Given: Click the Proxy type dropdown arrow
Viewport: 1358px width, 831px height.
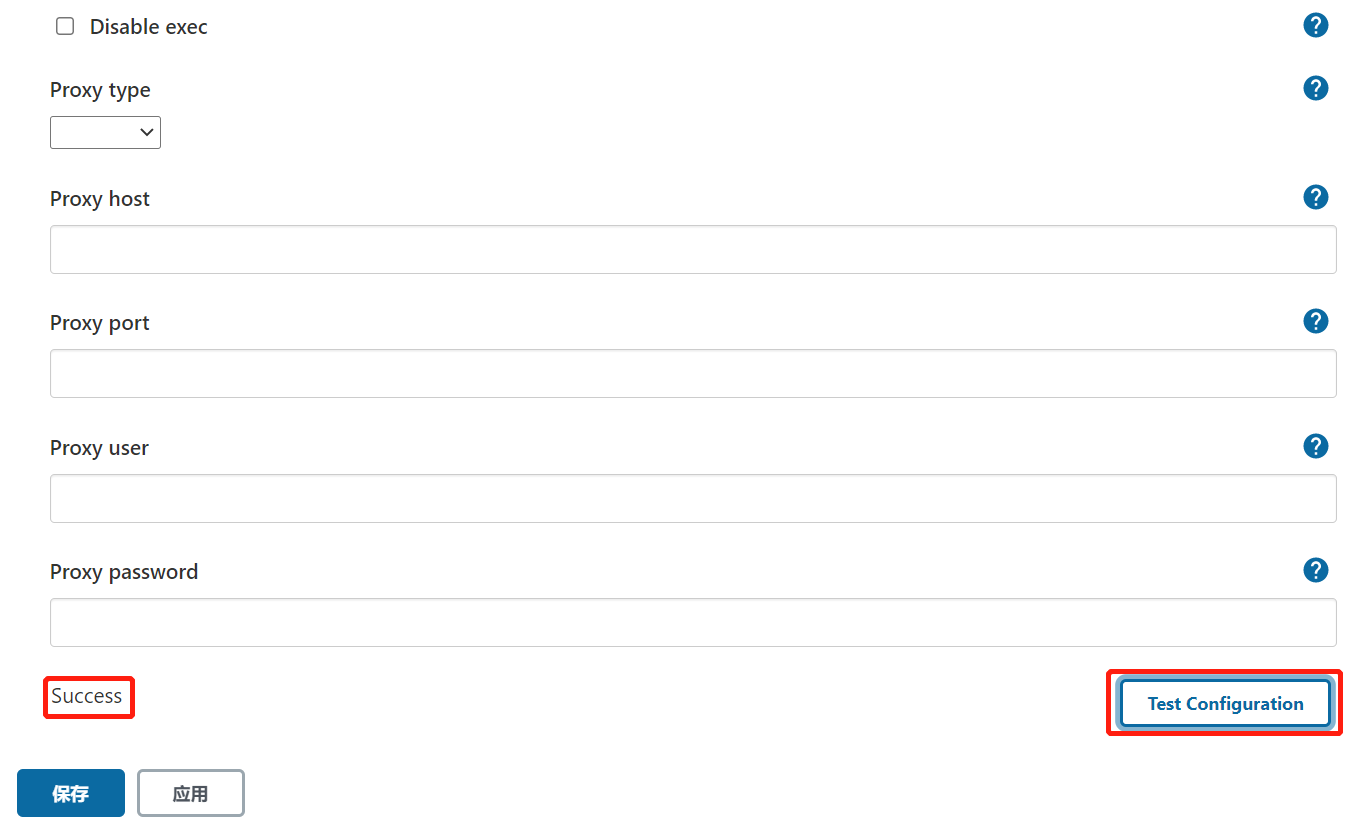Looking at the screenshot, I should 147,132.
